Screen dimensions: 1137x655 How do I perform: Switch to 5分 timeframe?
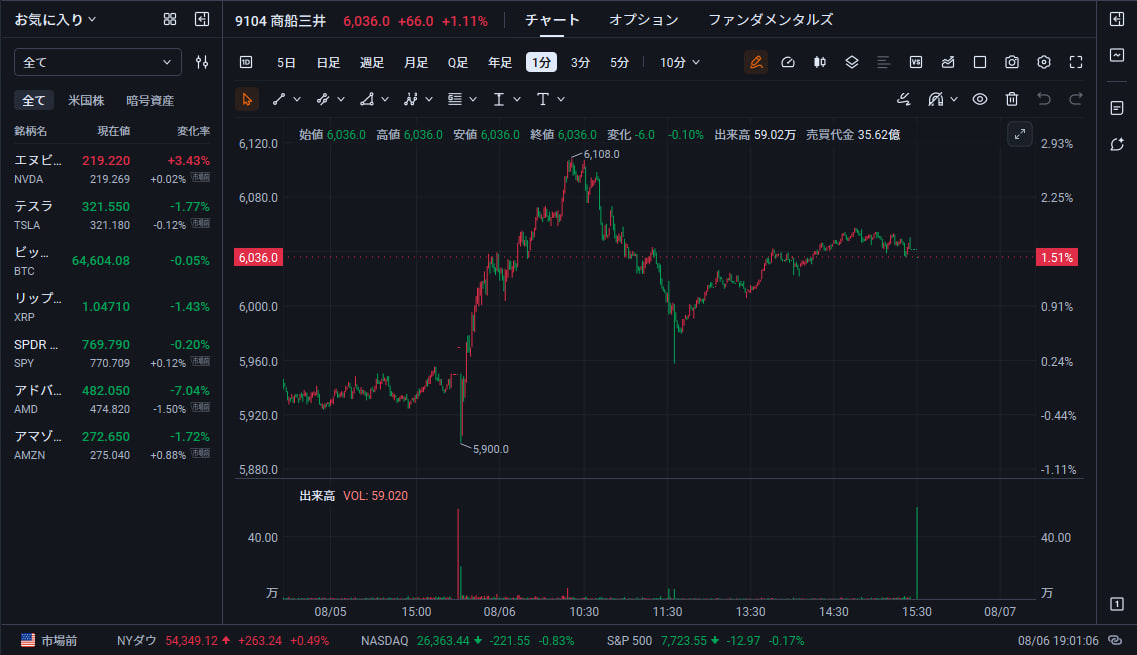619,62
